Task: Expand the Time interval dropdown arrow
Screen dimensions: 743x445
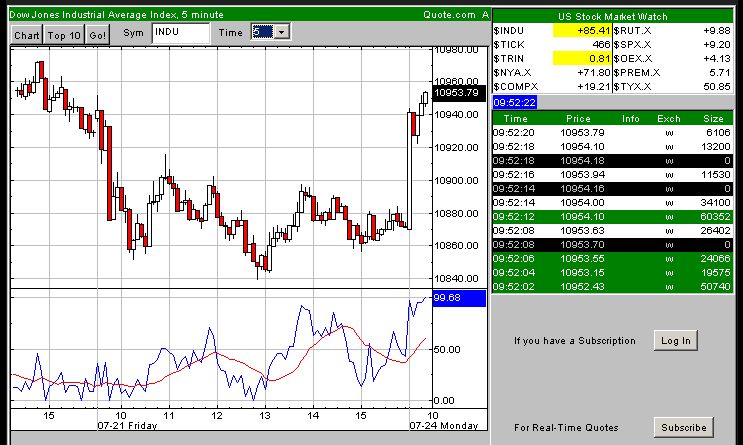Action: (x=281, y=32)
